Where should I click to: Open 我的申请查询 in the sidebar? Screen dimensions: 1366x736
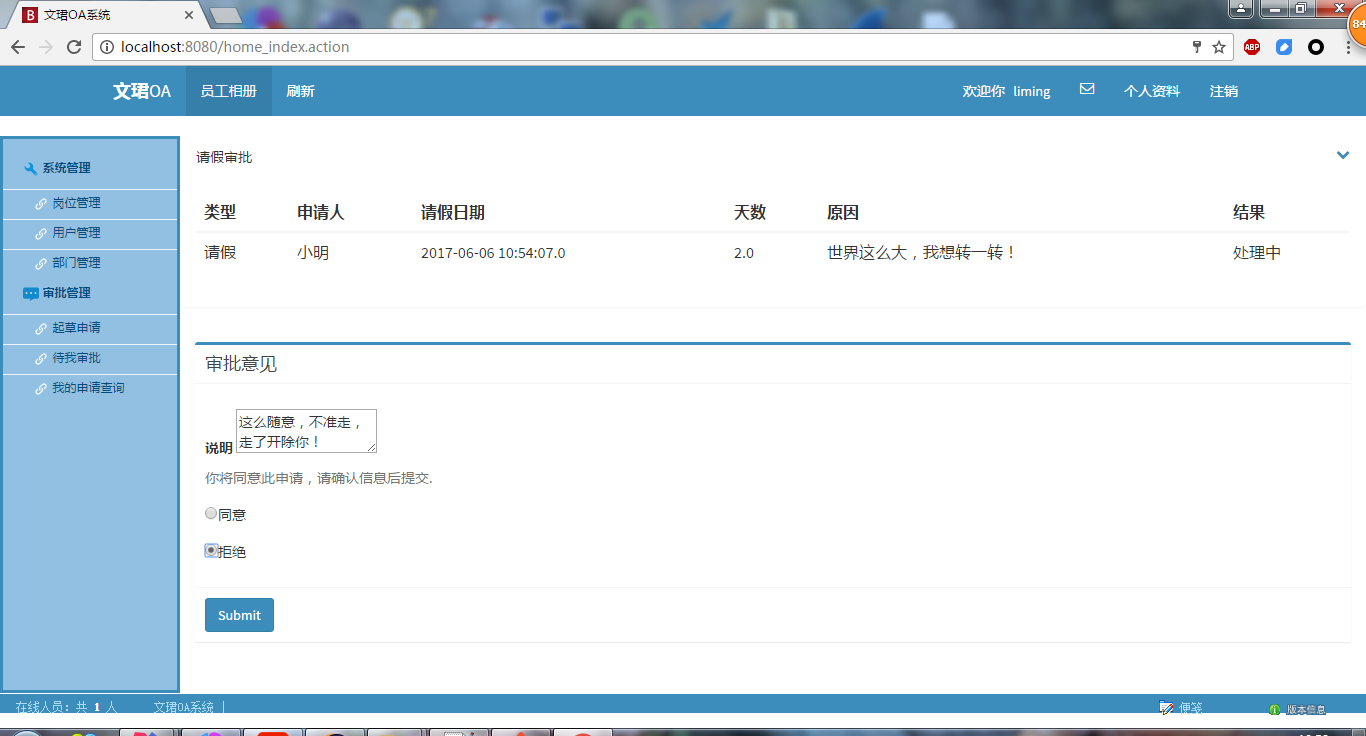coord(88,388)
